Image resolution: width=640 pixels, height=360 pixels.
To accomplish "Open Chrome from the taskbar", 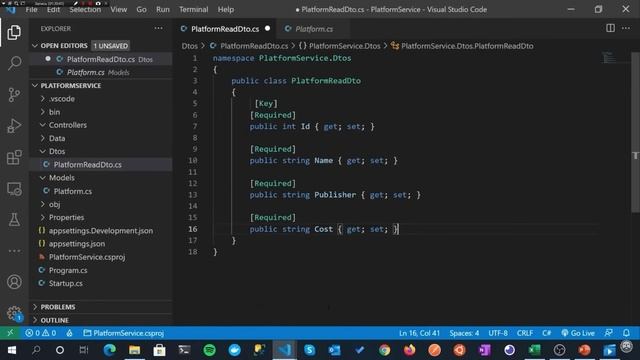I will [x=384, y=350].
